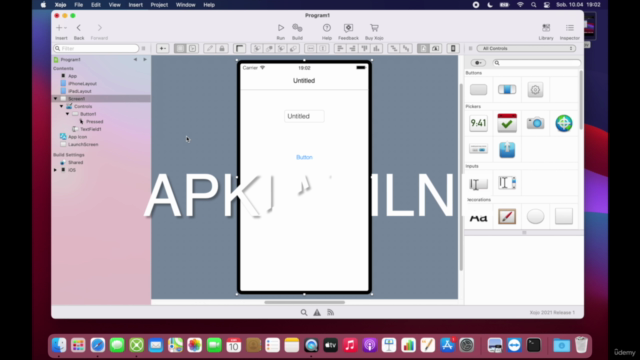
Task: Open find search icon in bottom bar
Action: click(304, 312)
